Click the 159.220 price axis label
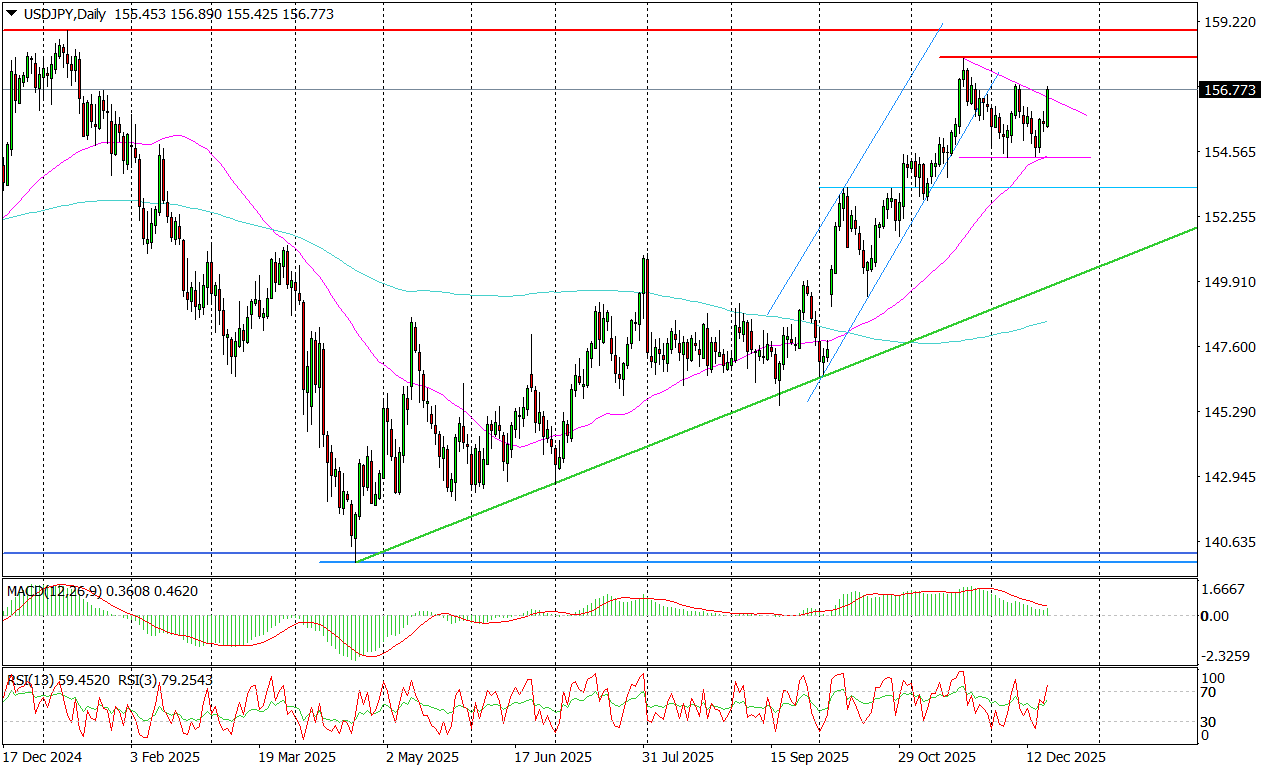 click(x=1228, y=22)
